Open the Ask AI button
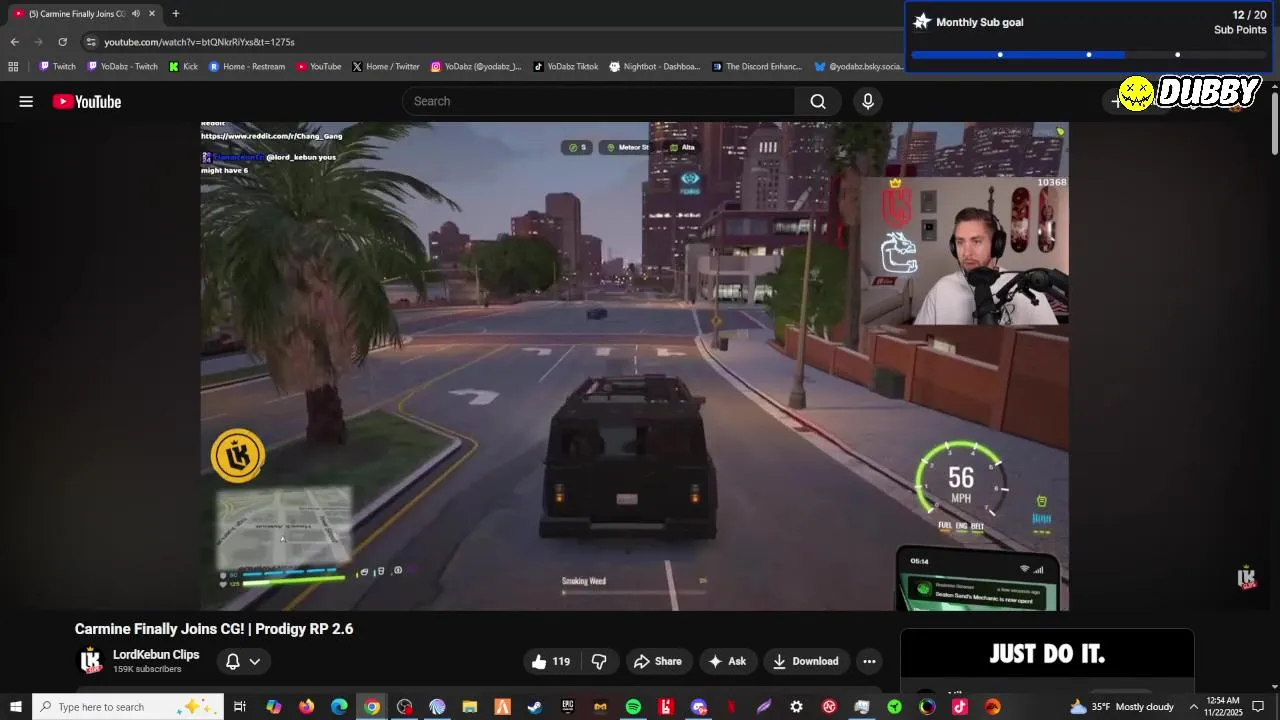 click(x=727, y=661)
